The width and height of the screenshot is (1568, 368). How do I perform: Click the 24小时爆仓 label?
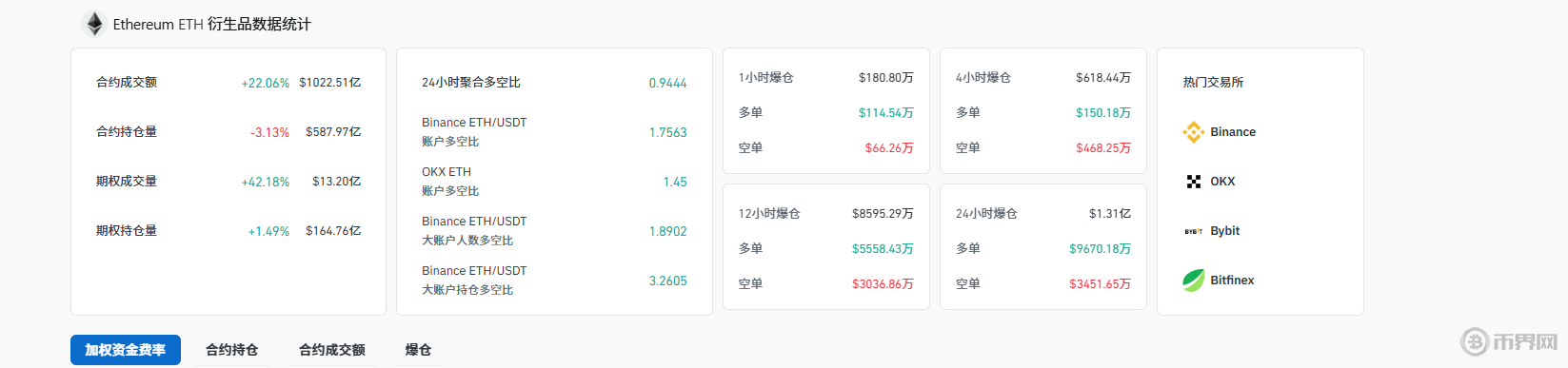click(x=986, y=214)
